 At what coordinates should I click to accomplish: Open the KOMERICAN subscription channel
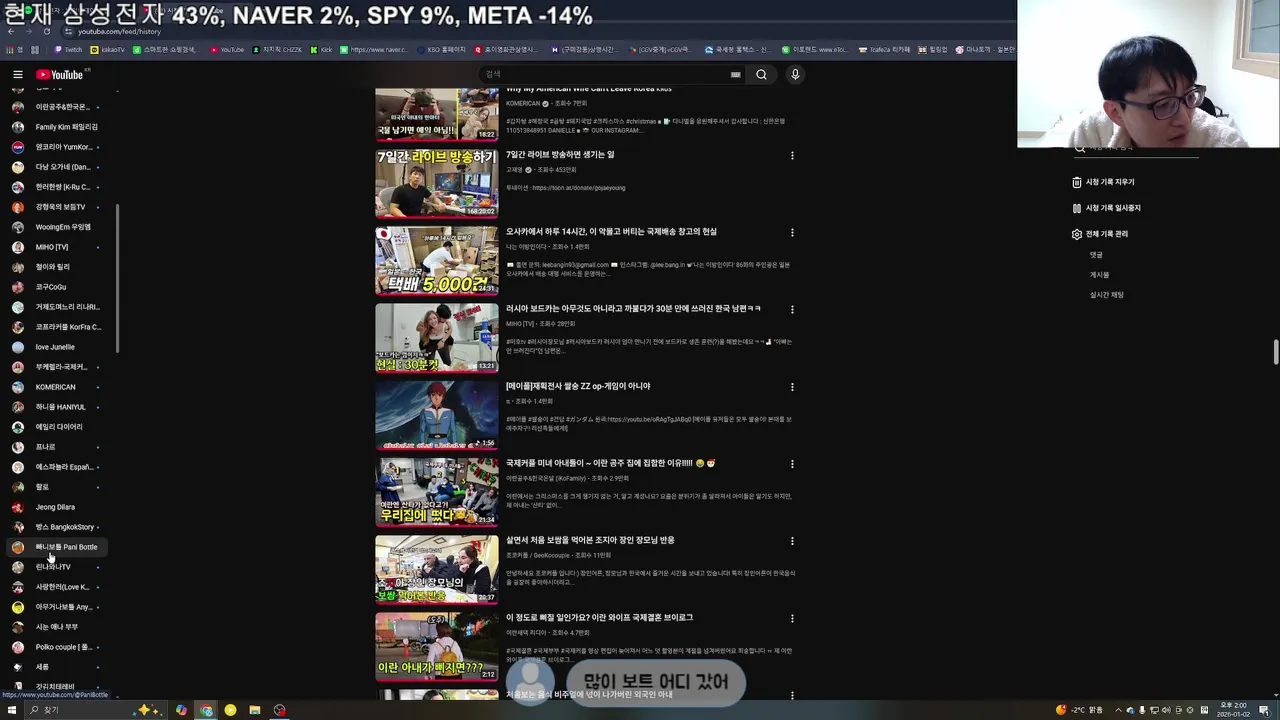click(x=58, y=387)
